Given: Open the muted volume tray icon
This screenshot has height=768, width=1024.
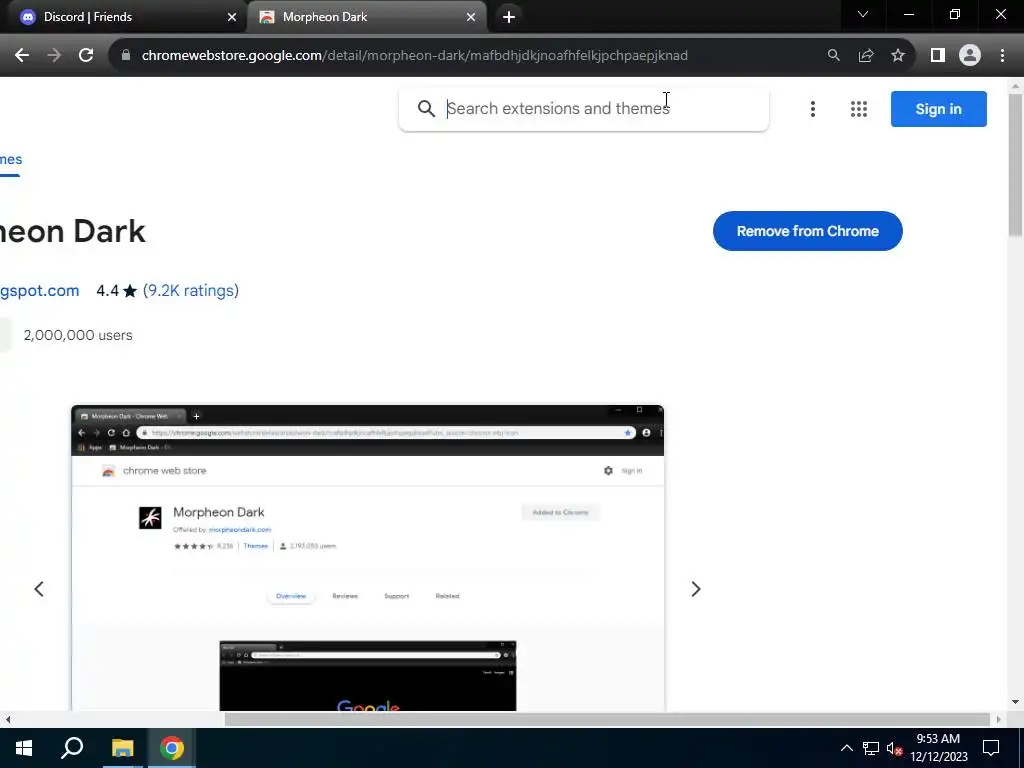Looking at the screenshot, I should [894, 748].
